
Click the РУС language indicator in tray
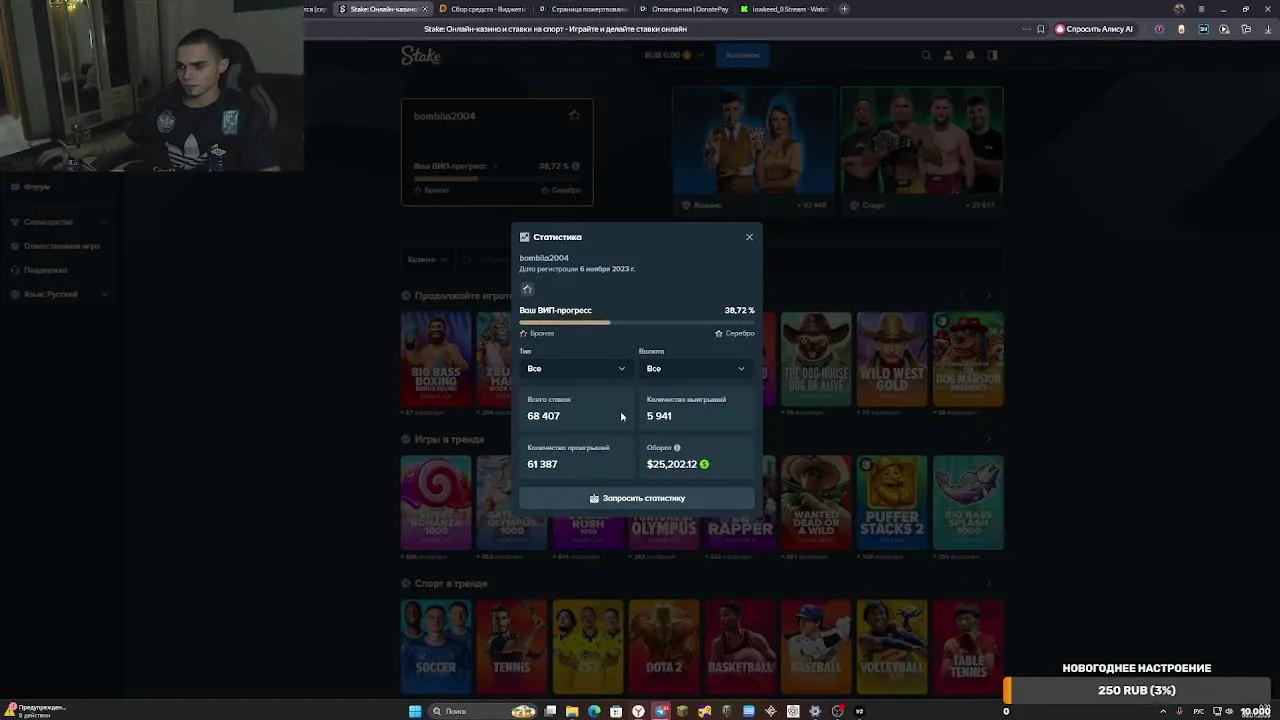pyautogui.click(x=1199, y=711)
